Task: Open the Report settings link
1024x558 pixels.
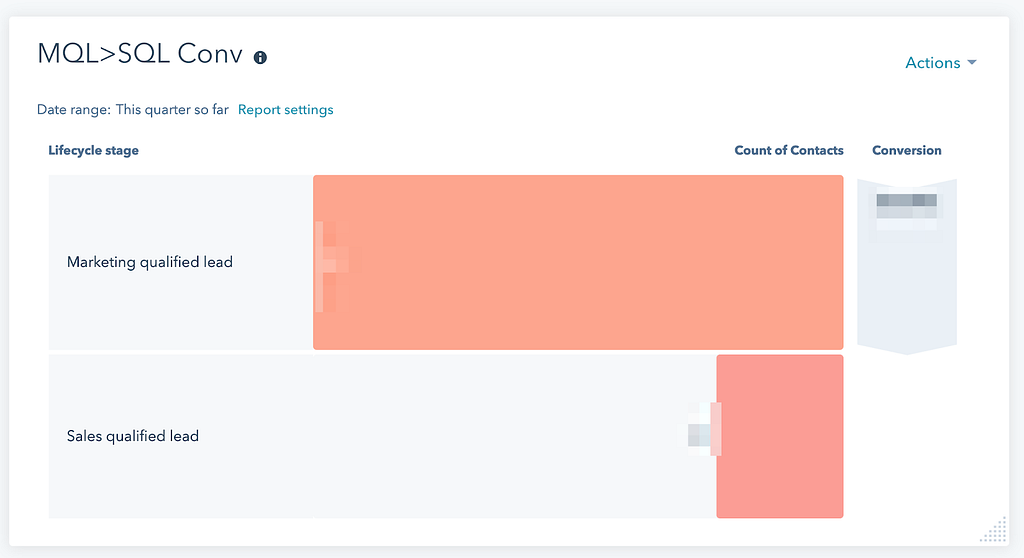Action: tap(285, 110)
